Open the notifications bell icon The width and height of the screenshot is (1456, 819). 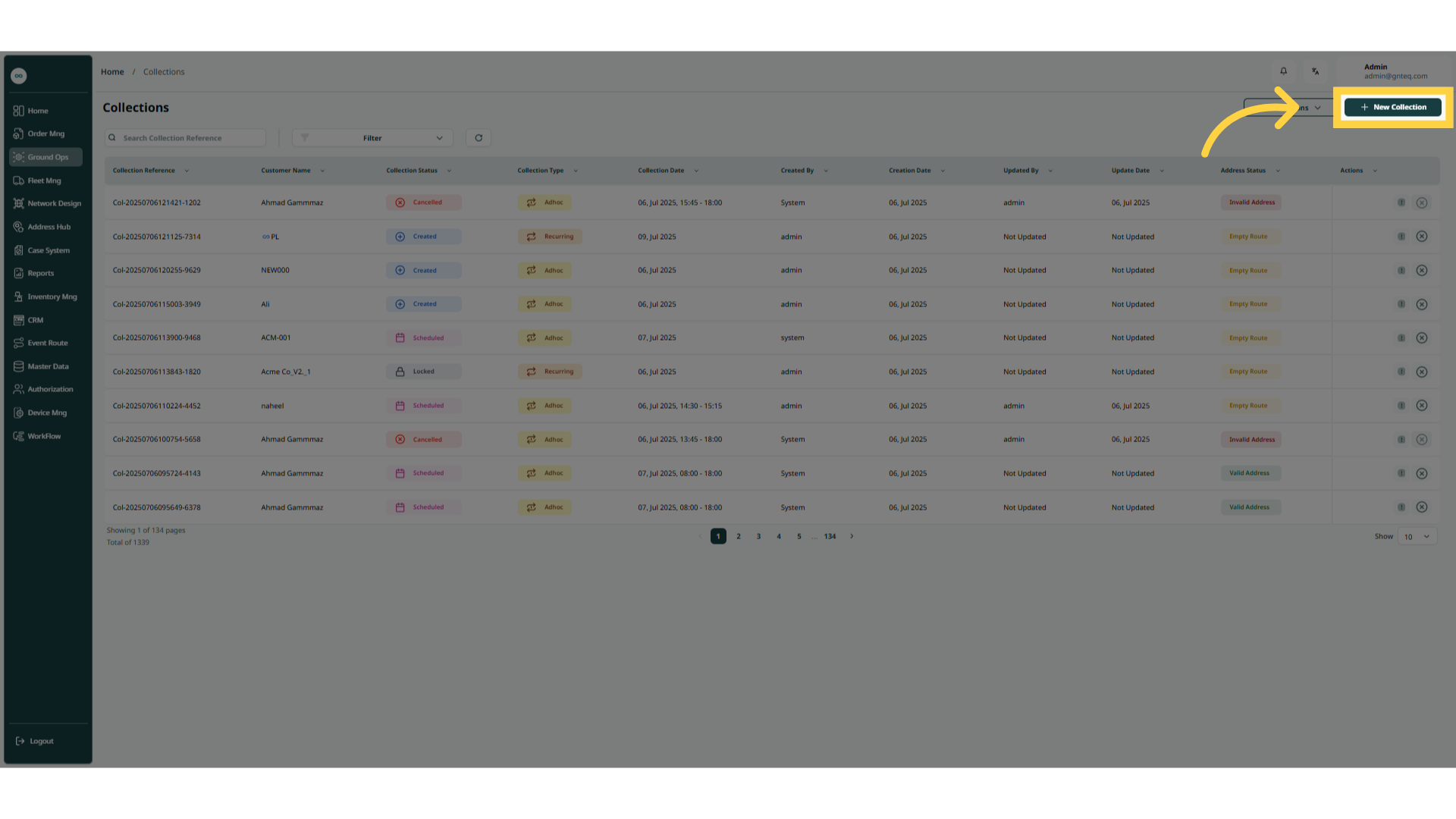[x=1284, y=71]
